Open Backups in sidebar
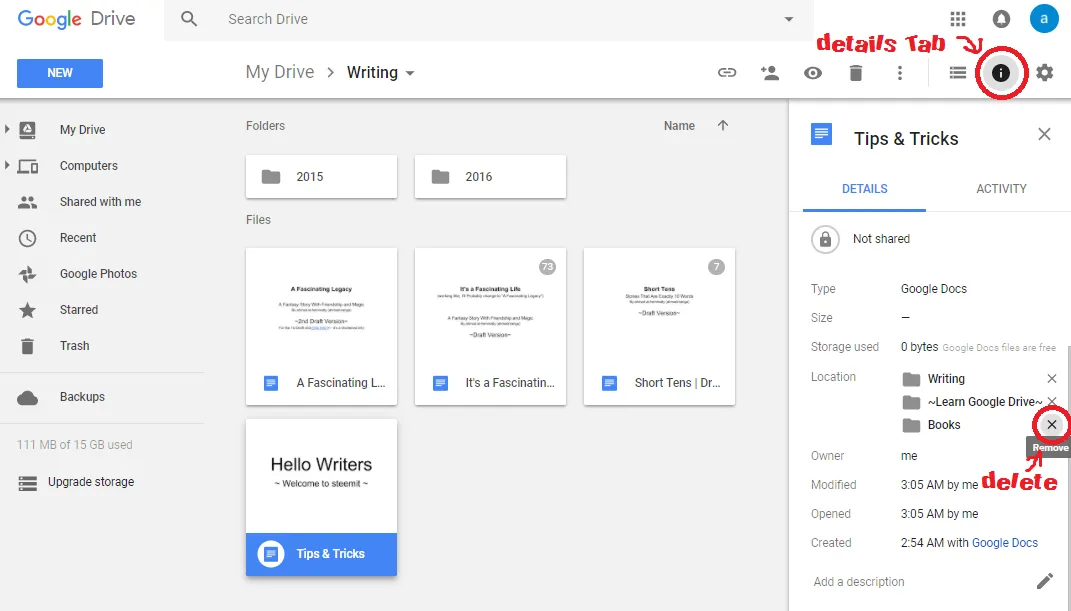 coord(82,397)
